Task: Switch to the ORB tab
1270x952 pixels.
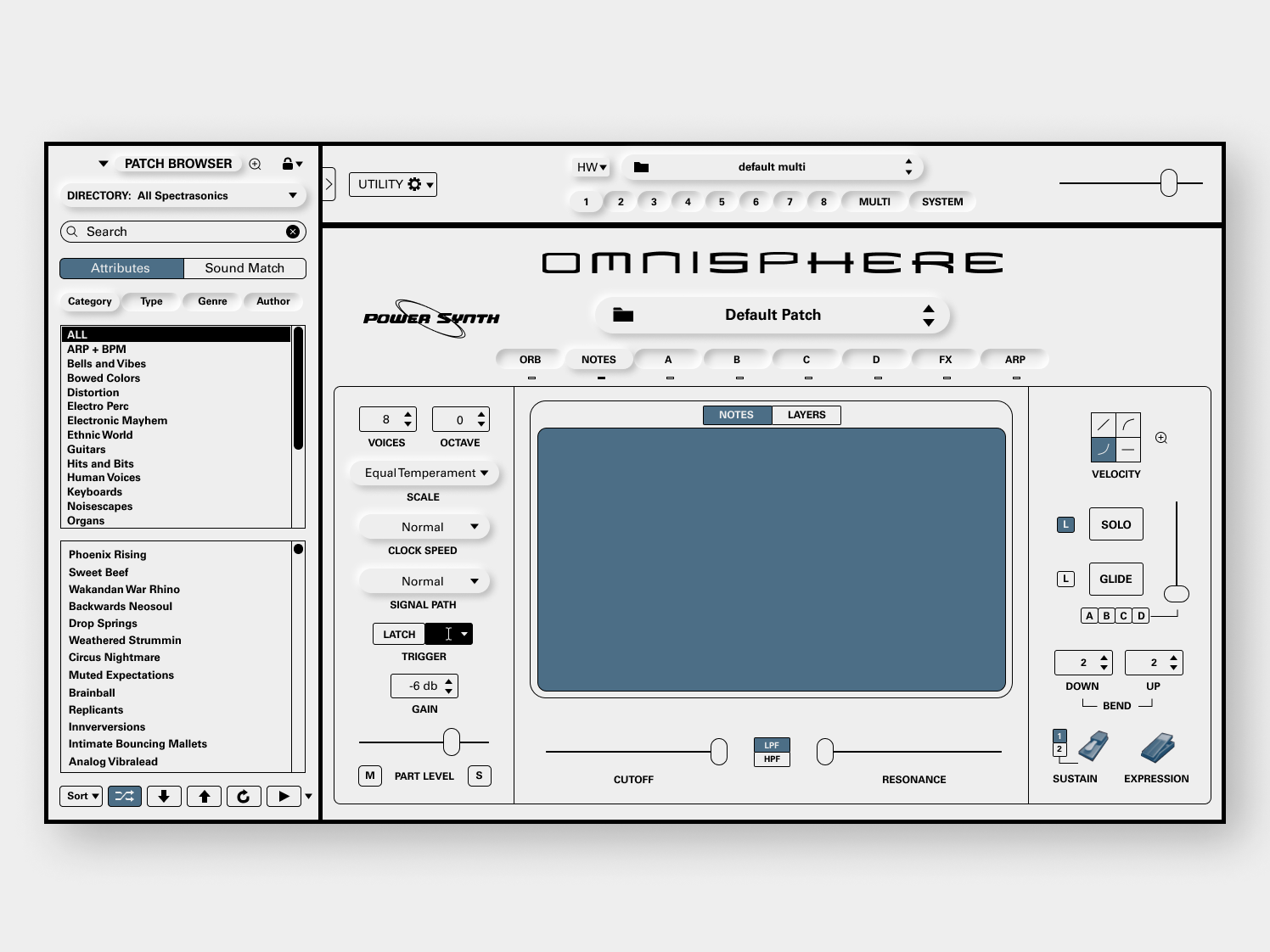Action: pyautogui.click(x=530, y=360)
